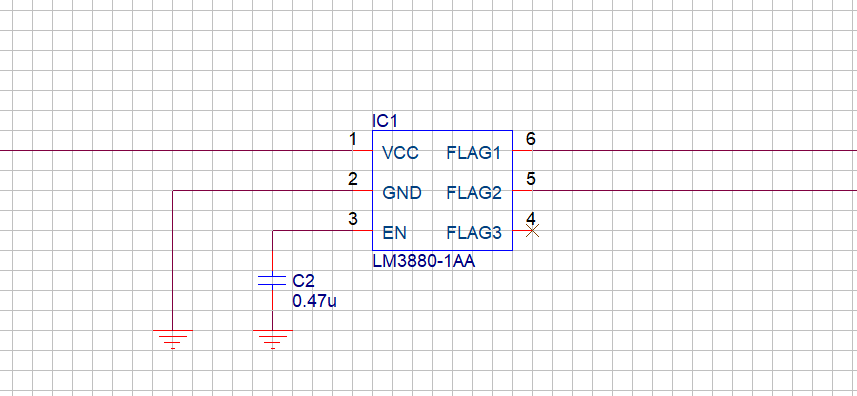
Task: Click the LM3880-1AA part value text
Action: coord(423,262)
